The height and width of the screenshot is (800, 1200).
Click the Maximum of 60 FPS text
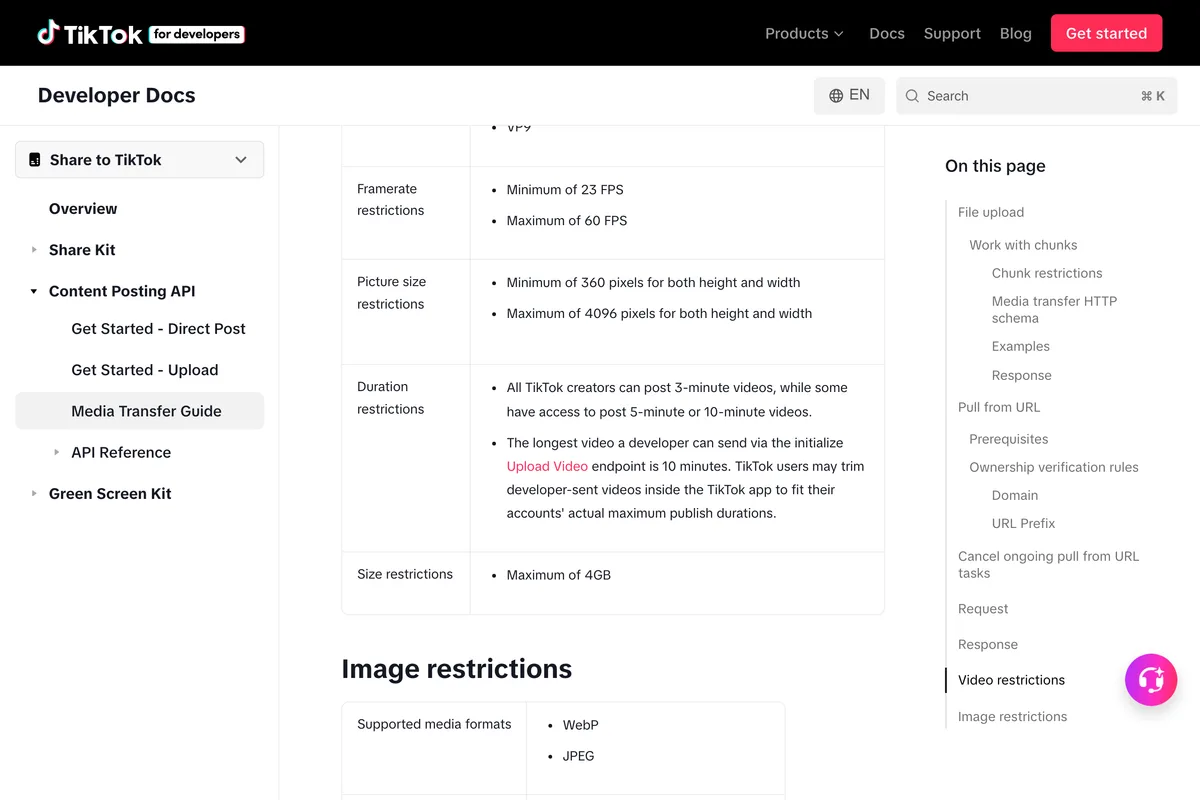click(x=567, y=221)
